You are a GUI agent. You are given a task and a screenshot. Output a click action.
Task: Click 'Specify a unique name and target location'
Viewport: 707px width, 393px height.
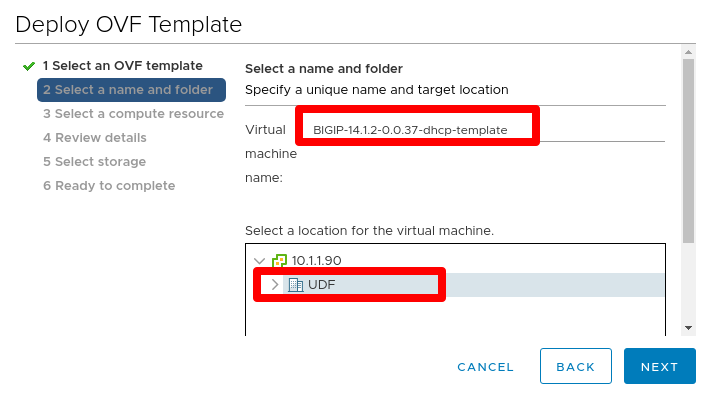pyautogui.click(x=376, y=90)
